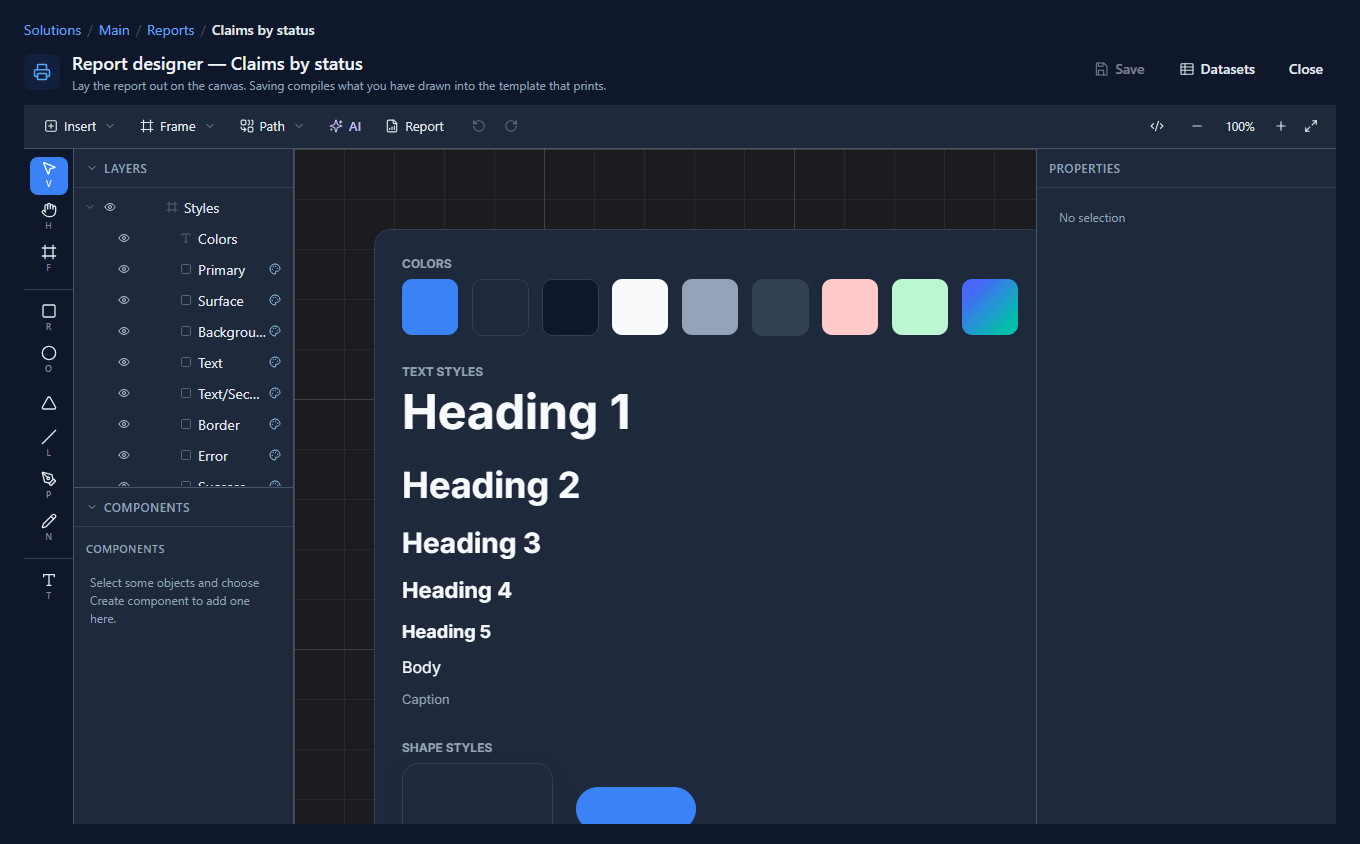This screenshot has height=844, width=1360.
Task: Hide the Border layer
Action: tap(124, 425)
